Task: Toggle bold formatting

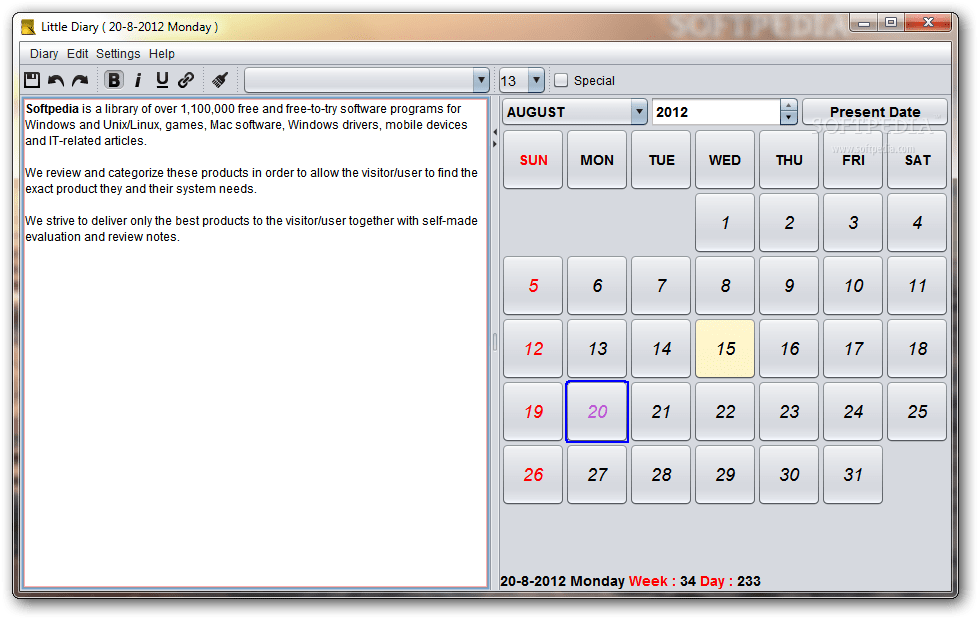Action: click(114, 80)
